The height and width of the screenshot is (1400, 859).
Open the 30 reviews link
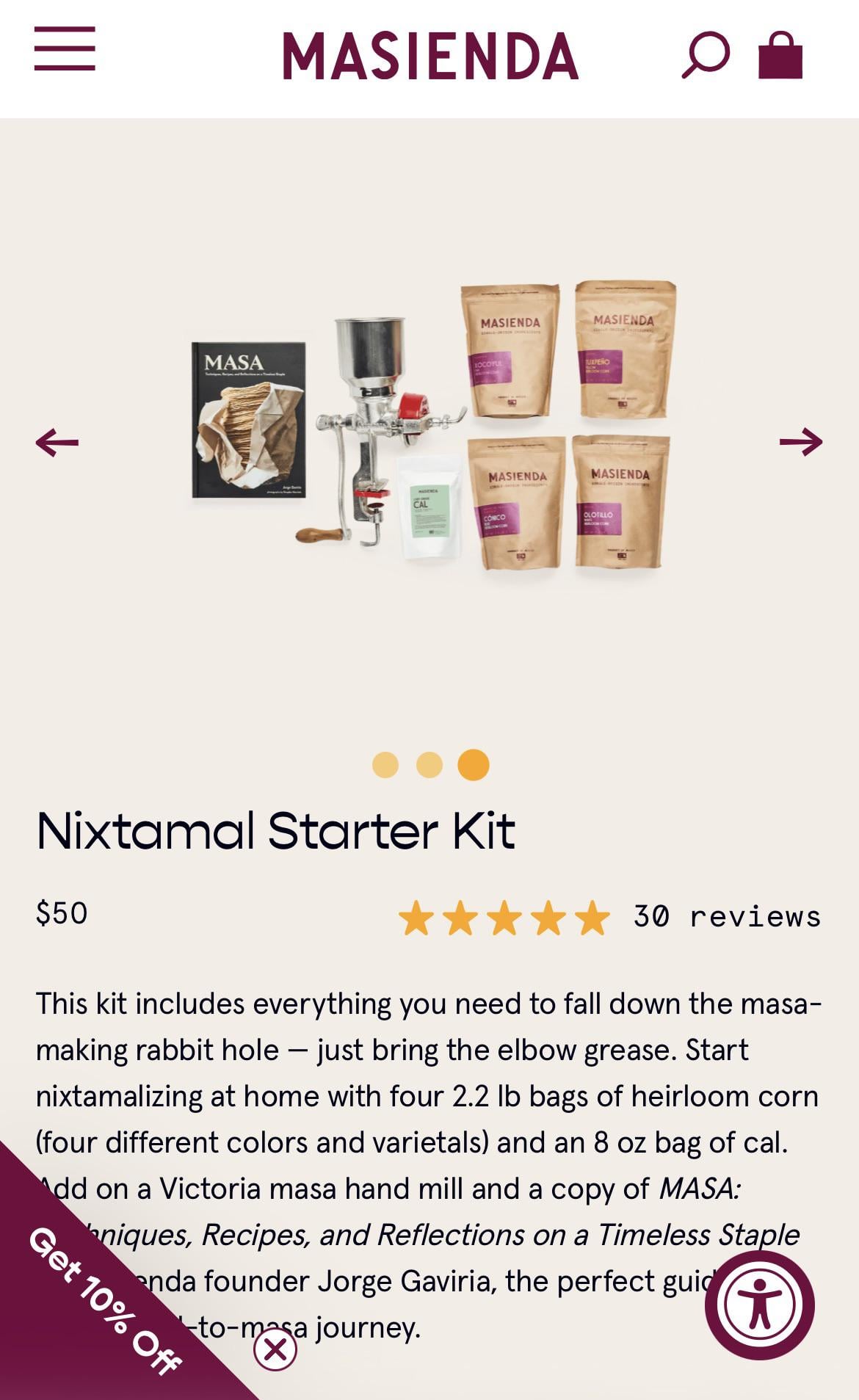click(x=727, y=916)
